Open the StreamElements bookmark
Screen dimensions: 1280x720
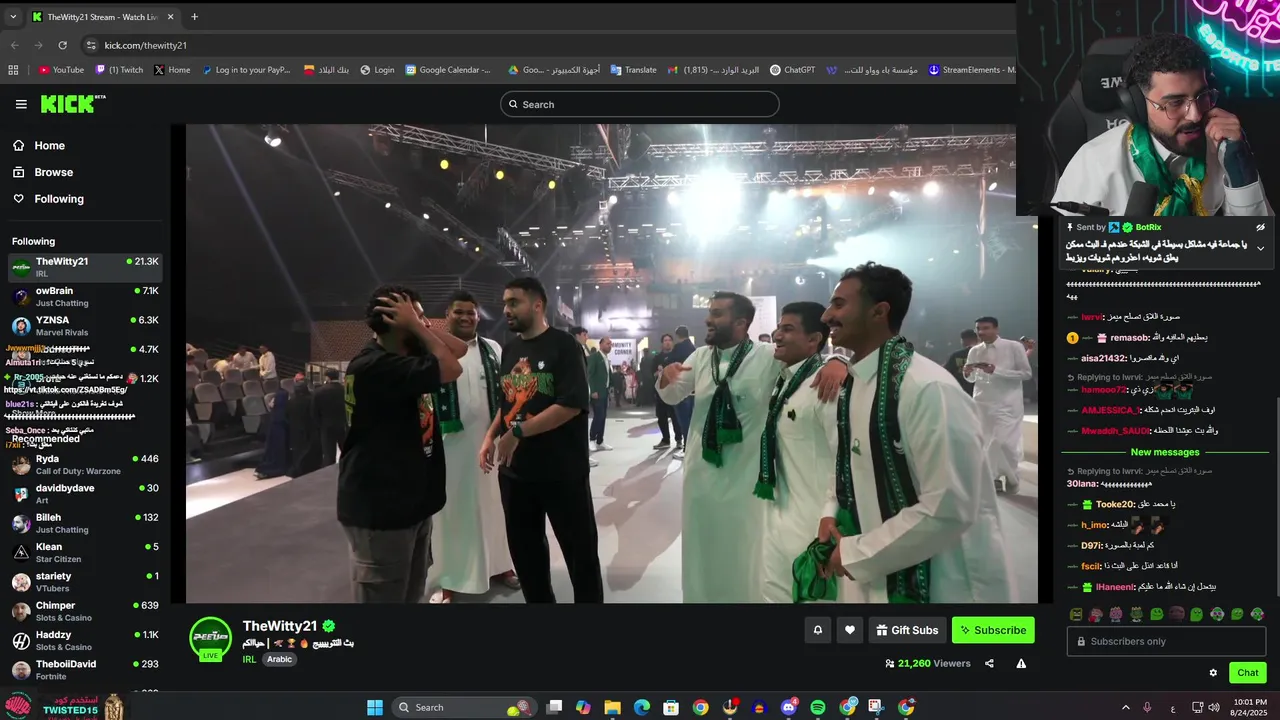[972, 70]
